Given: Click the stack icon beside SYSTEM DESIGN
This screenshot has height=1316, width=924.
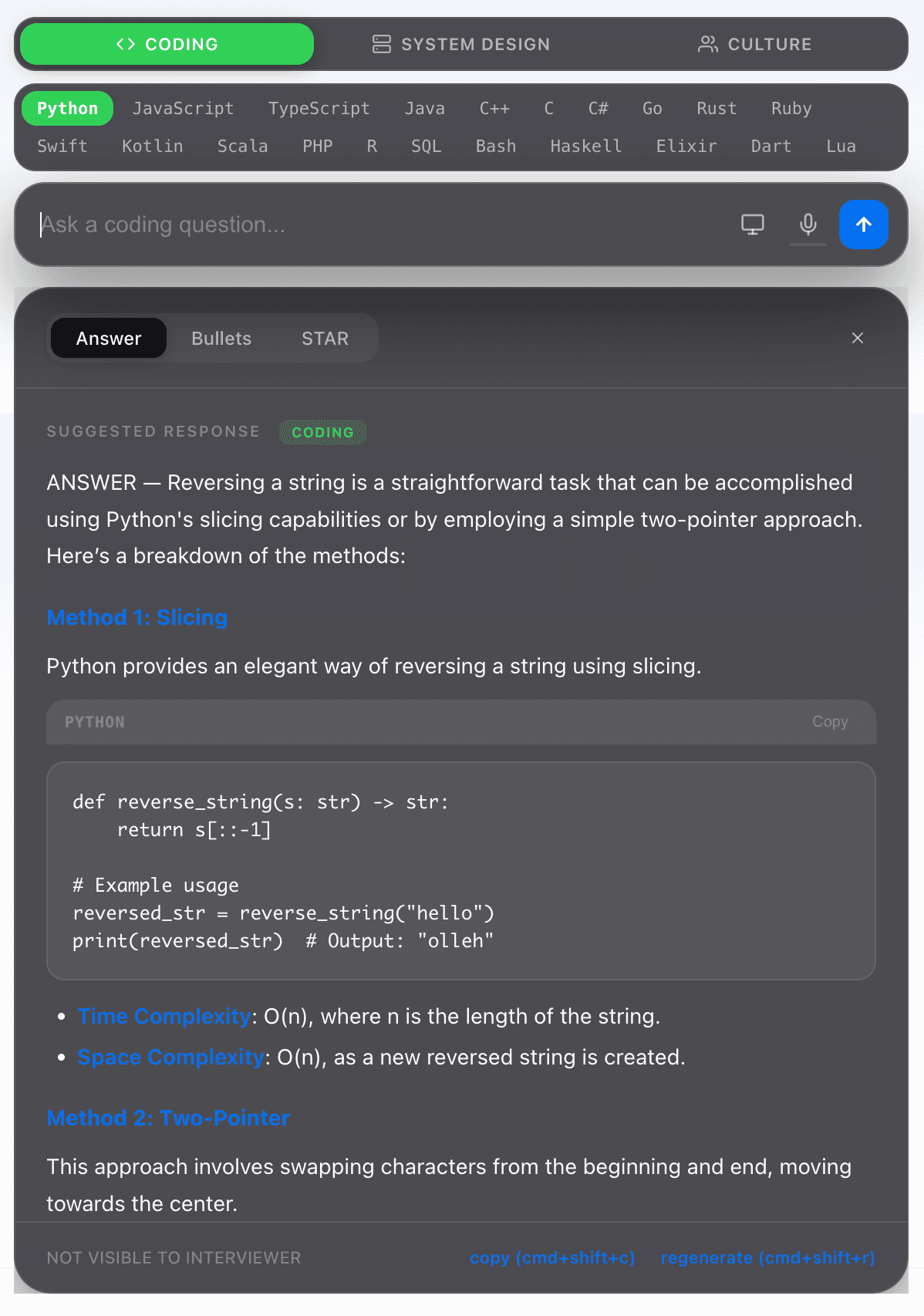Looking at the screenshot, I should coord(381,44).
